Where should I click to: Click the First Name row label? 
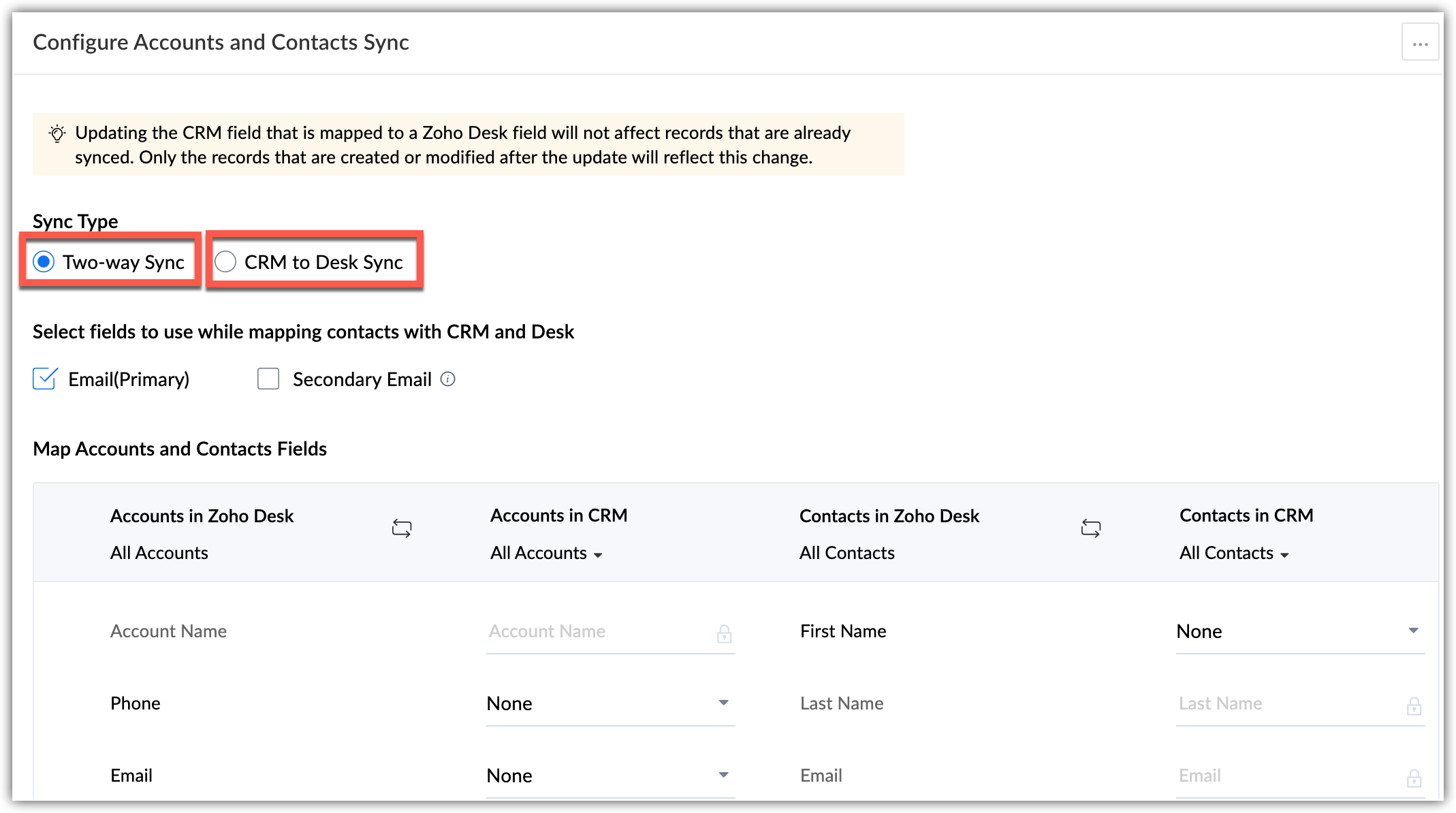coord(843,631)
